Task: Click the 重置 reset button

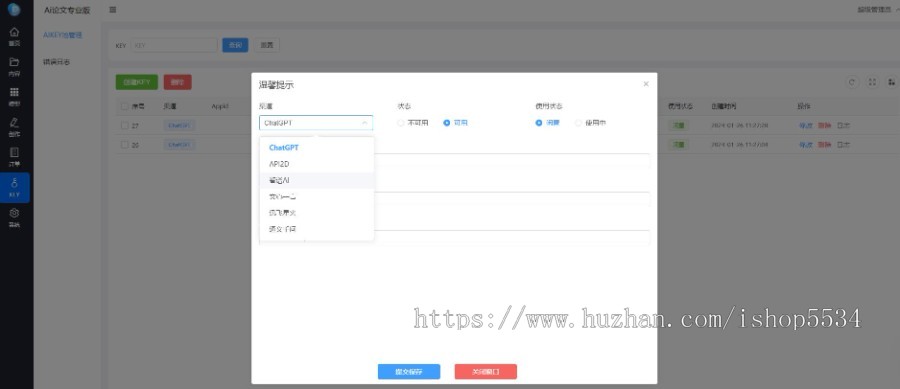Action: (267, 45)
